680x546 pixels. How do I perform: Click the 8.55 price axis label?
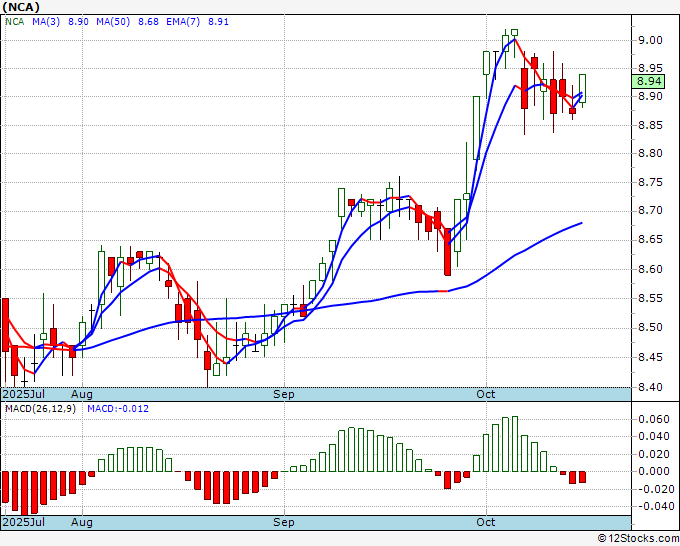click(650, 298)
